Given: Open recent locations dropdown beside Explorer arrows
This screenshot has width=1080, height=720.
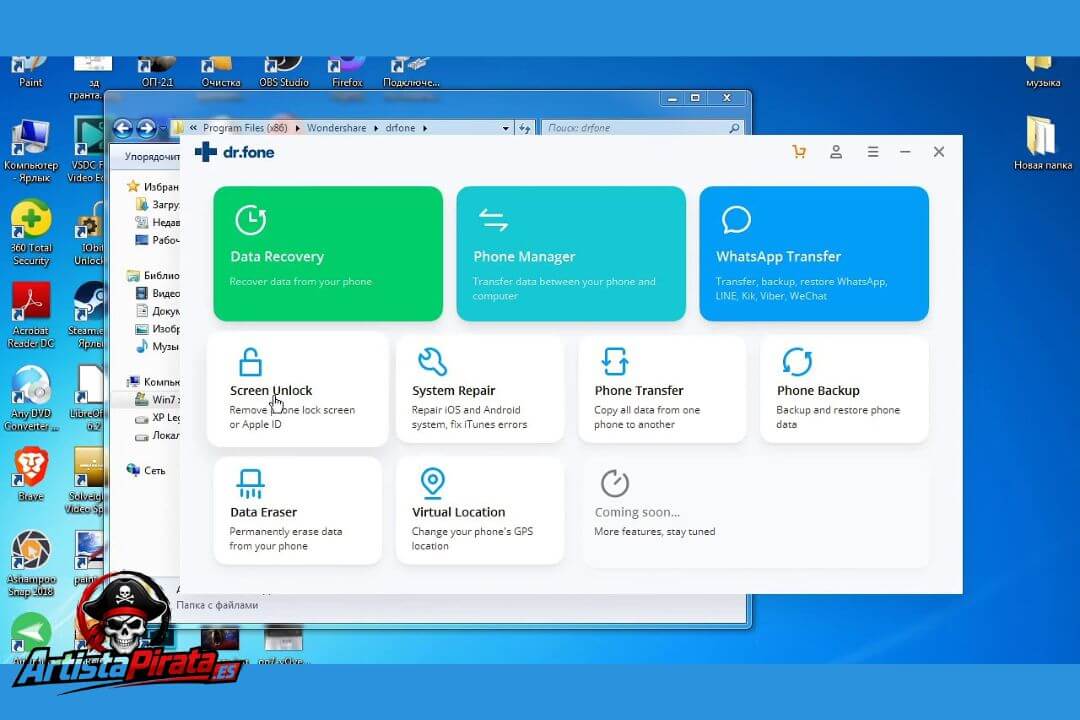Looking at the screenshot, I should coord(163,128).
